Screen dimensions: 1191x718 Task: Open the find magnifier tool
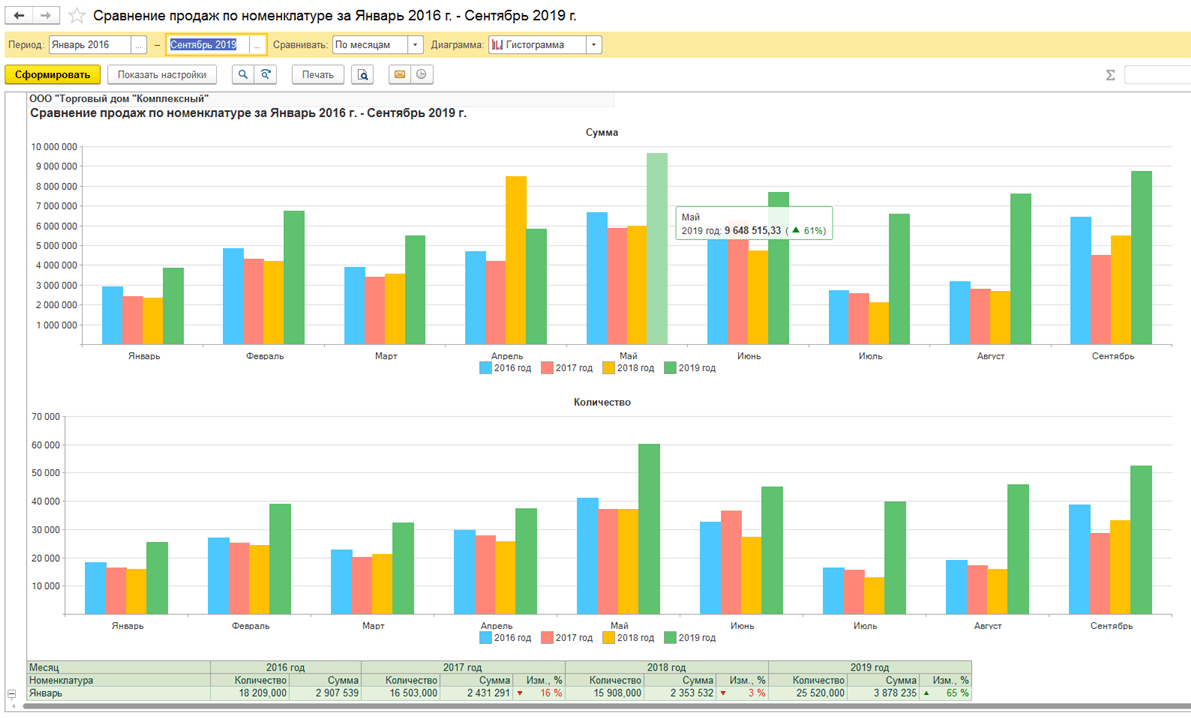coord(243,75)
